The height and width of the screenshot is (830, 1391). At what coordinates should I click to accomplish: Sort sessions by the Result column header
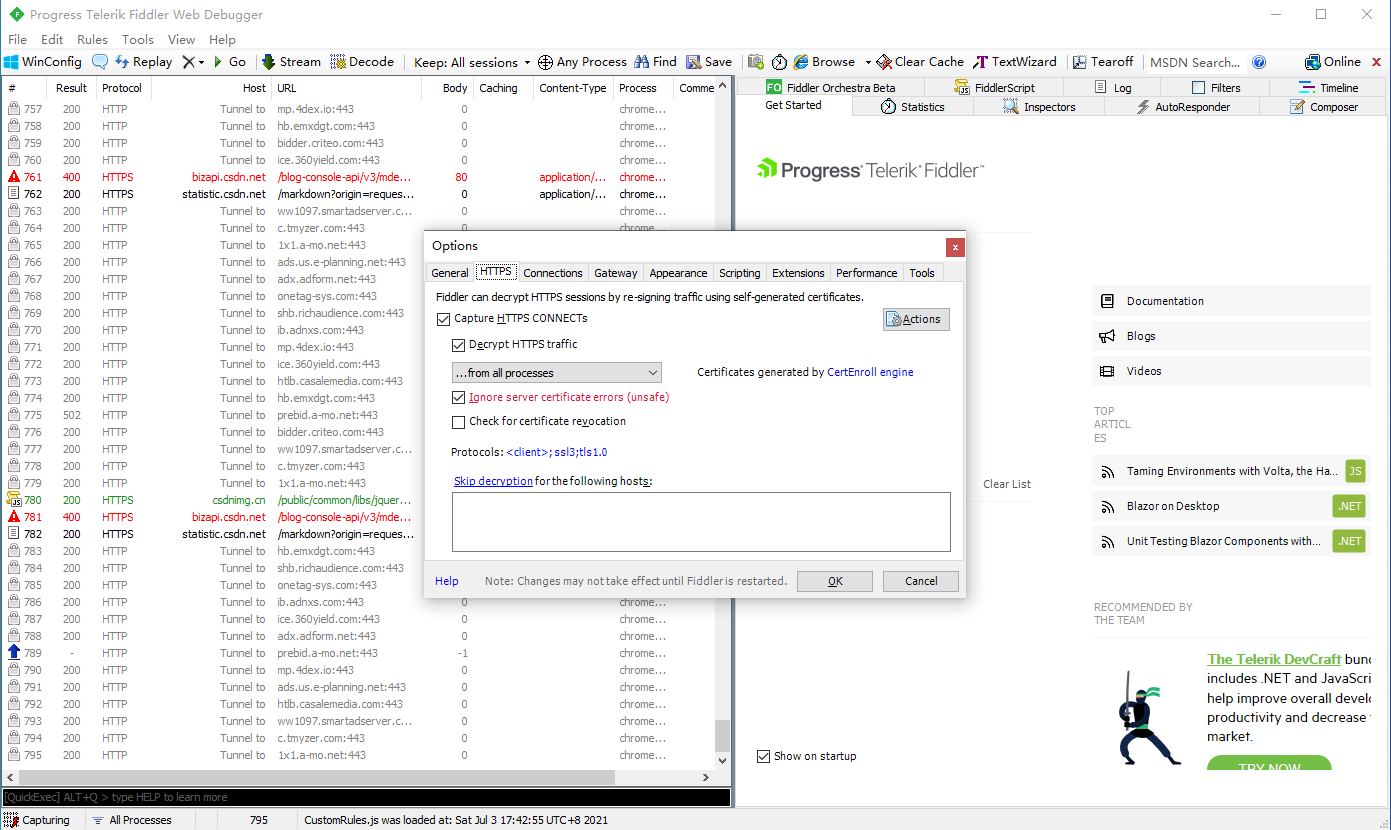pos(72,88)
